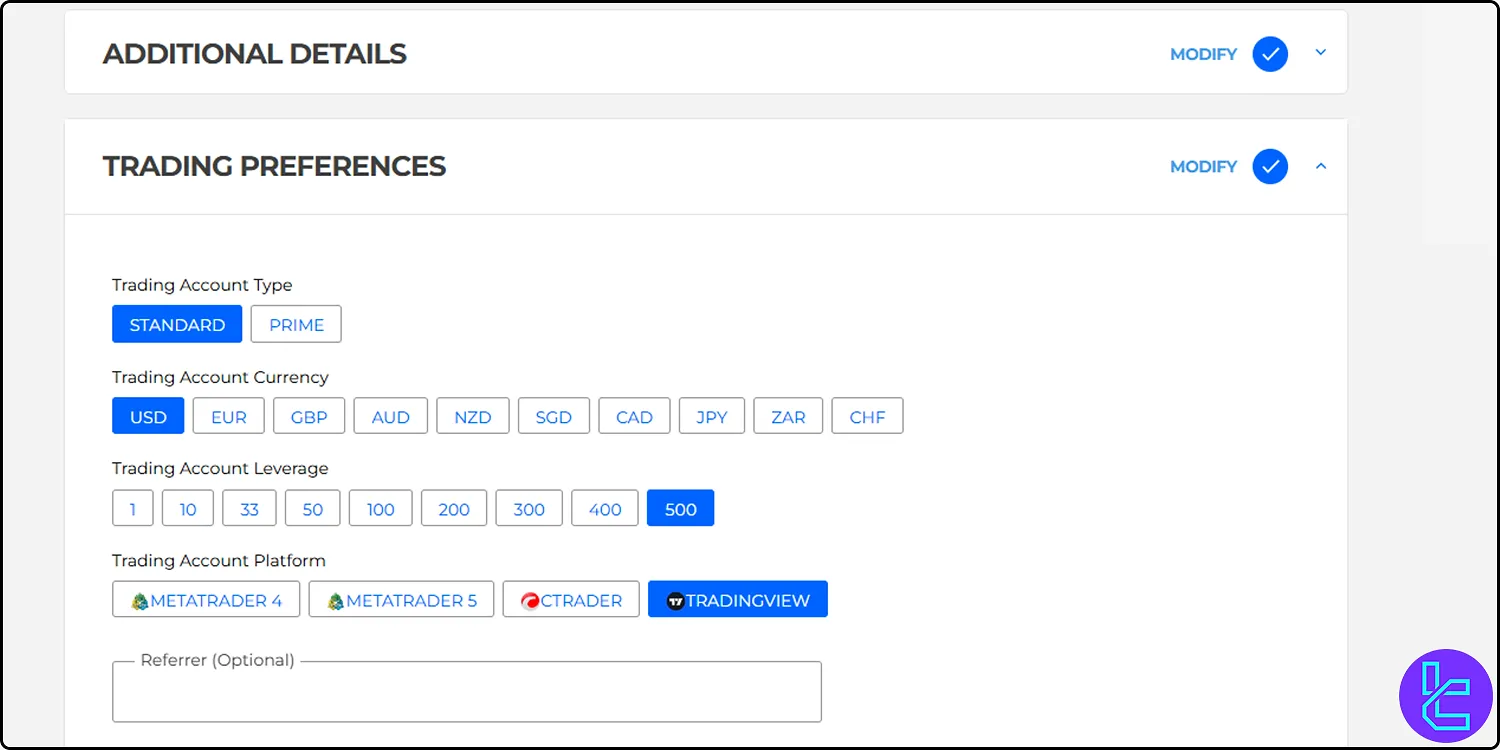Click Modify link for Additional Details
The width and height of the screenshot is (1500, 750).
1203,54
